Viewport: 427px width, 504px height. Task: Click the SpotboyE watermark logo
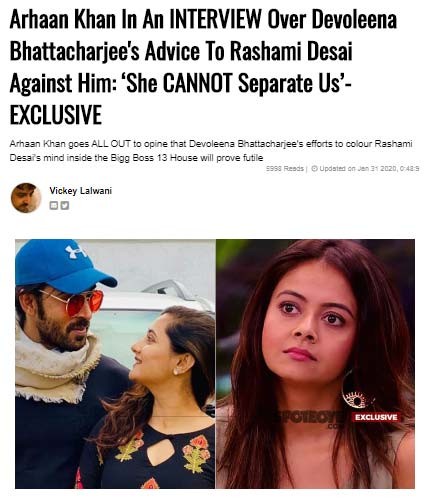click(x=308, y=419)
